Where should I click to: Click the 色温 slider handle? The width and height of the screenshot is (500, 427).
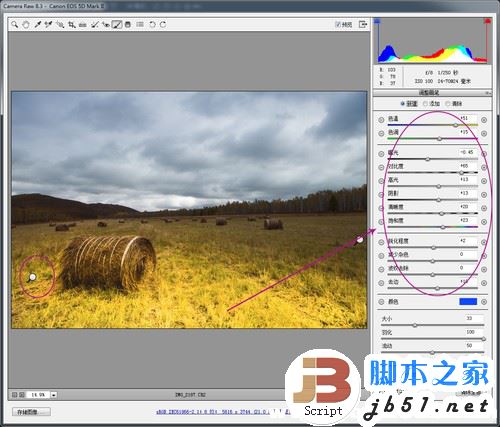coord(455,125)
